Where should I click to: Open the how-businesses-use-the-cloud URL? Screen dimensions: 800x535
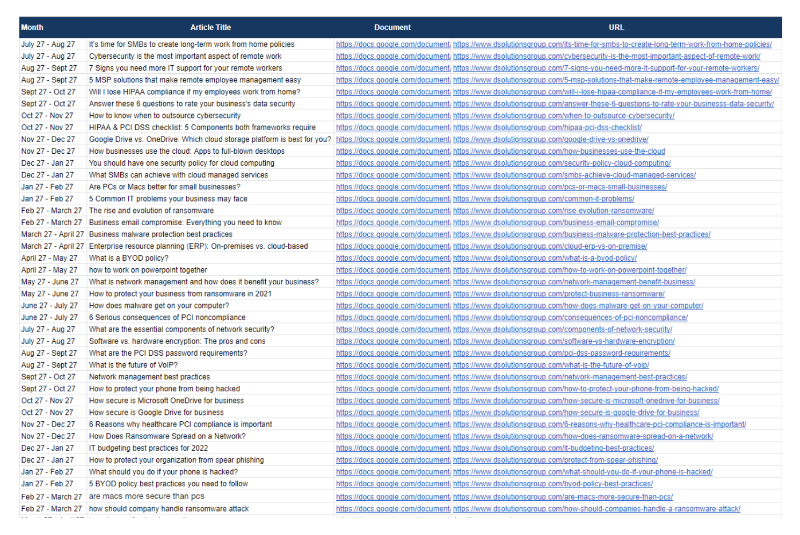tap(559, 151)
